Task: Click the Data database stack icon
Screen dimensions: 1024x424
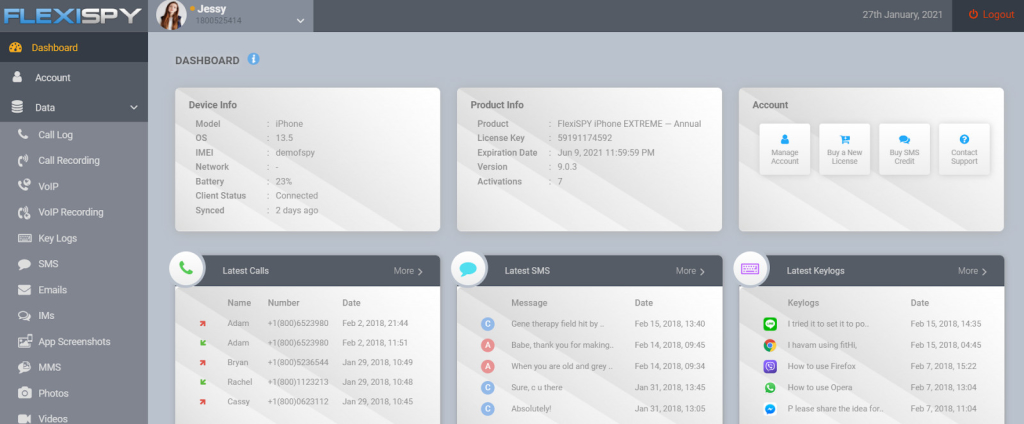Action: click(17, 107)
